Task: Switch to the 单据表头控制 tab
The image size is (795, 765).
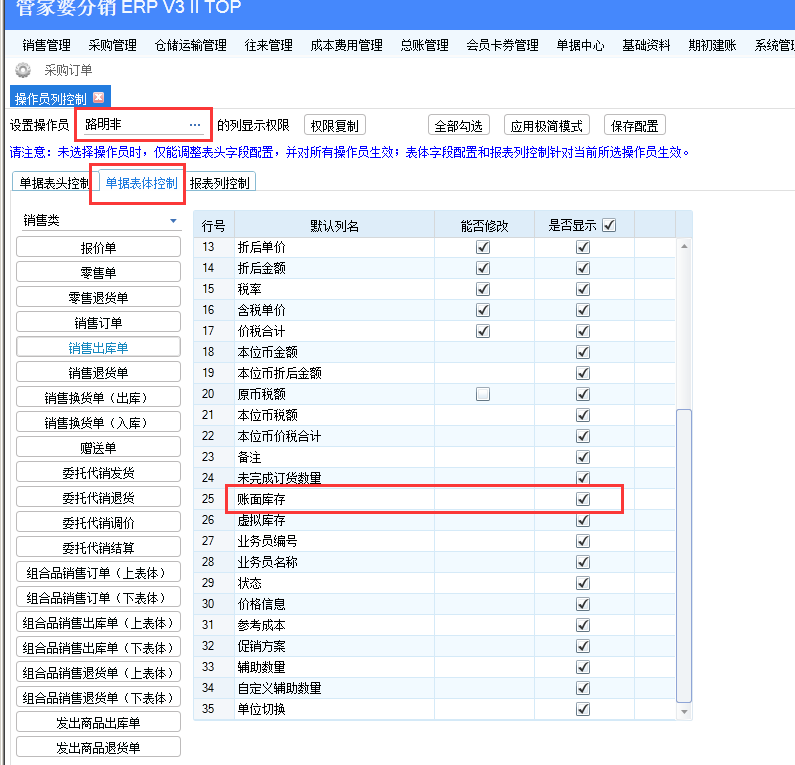Action: [54, 183]
